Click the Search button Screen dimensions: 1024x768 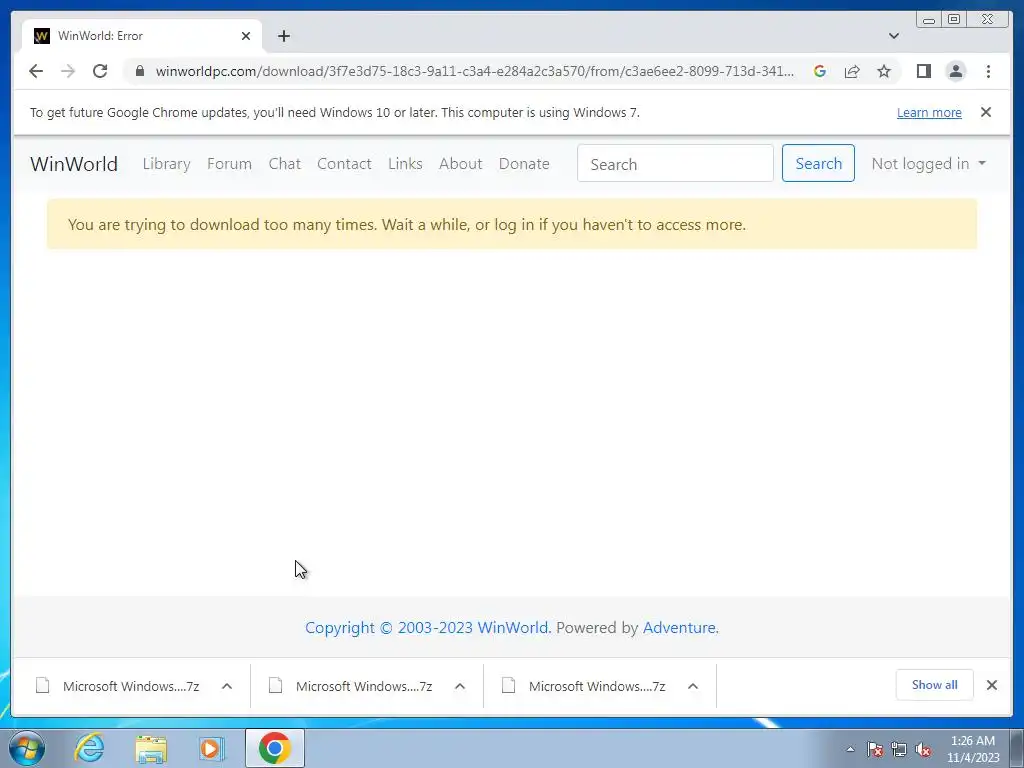click(x=818, y=163)
